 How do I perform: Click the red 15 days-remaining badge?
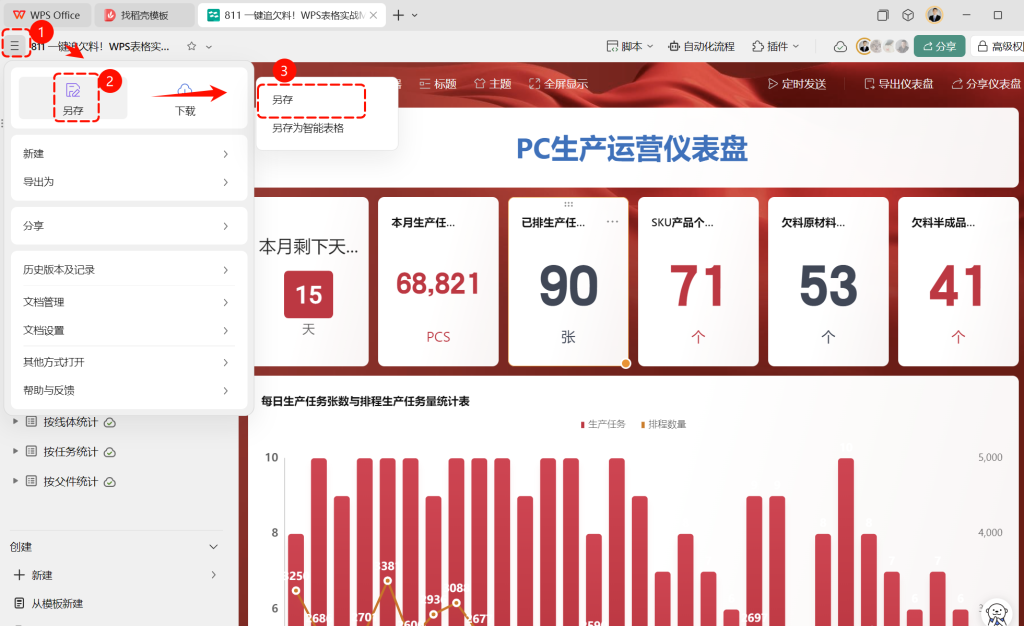[308, 294]
